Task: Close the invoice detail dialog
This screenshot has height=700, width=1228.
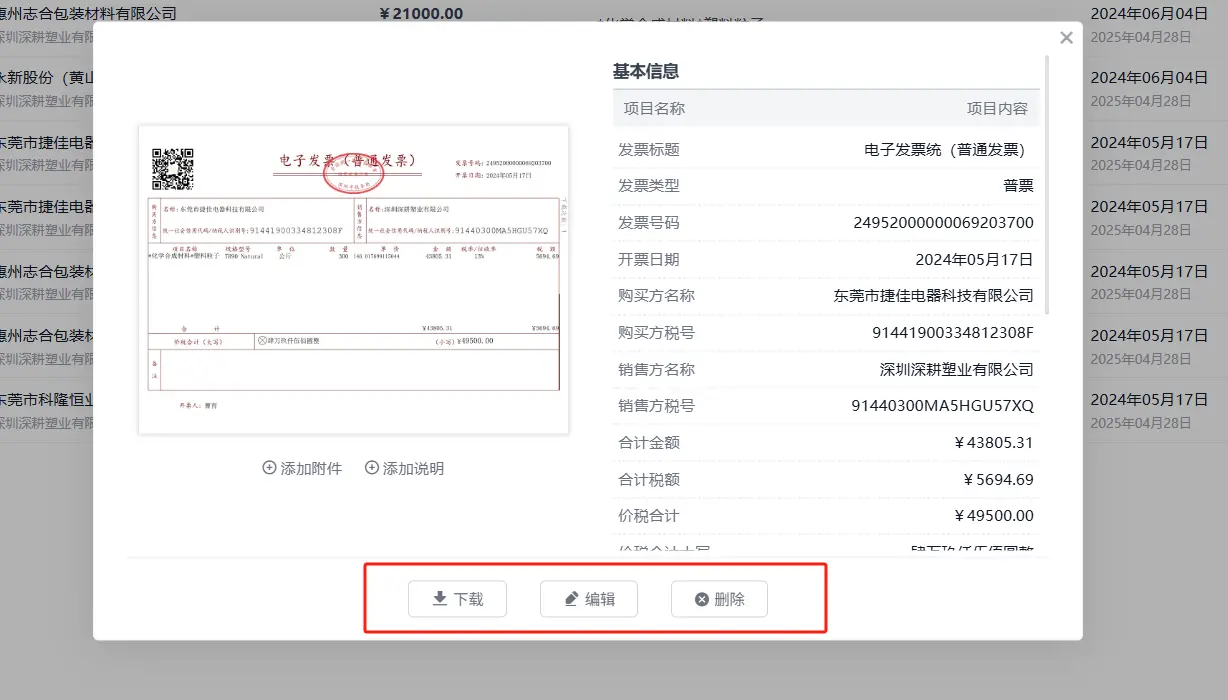Action: [1066, 38]
